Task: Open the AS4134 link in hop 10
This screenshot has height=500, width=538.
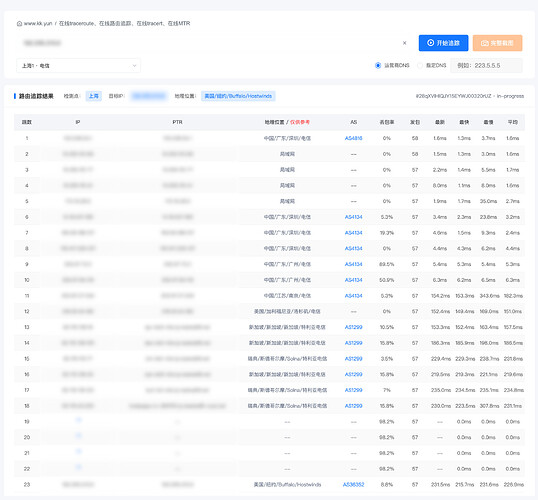Action: pyautogui.click(x=353, y=280)
